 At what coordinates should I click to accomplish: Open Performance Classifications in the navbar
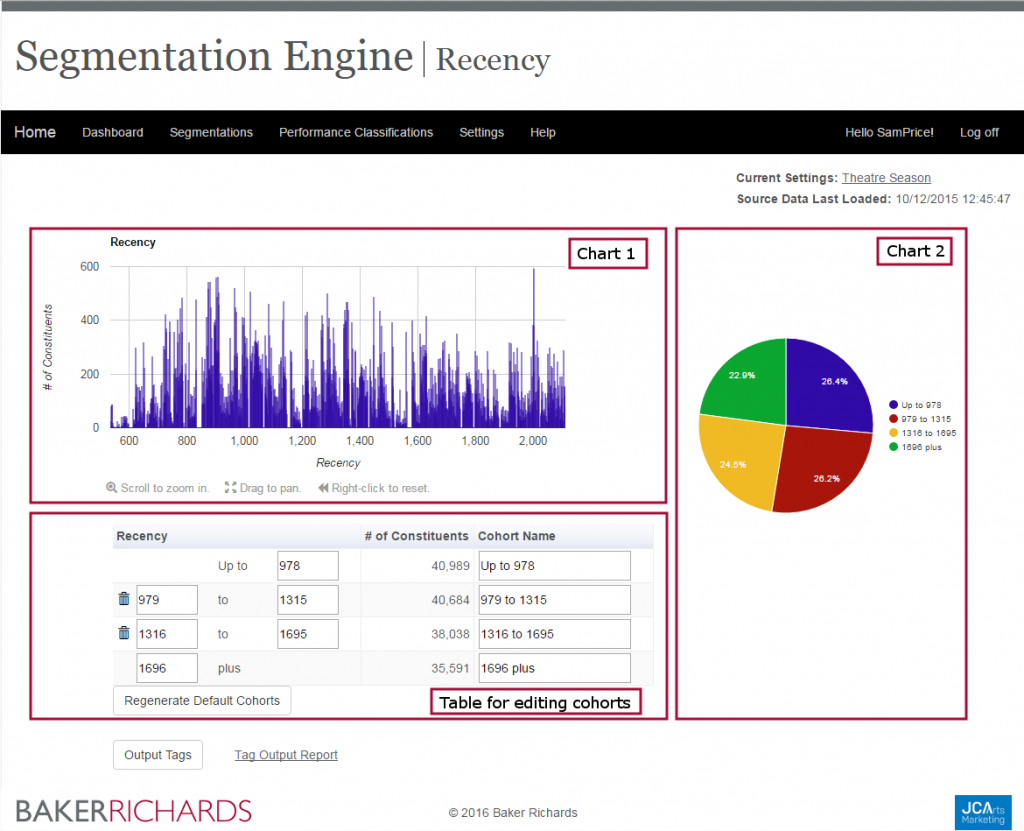click(356, 132)
